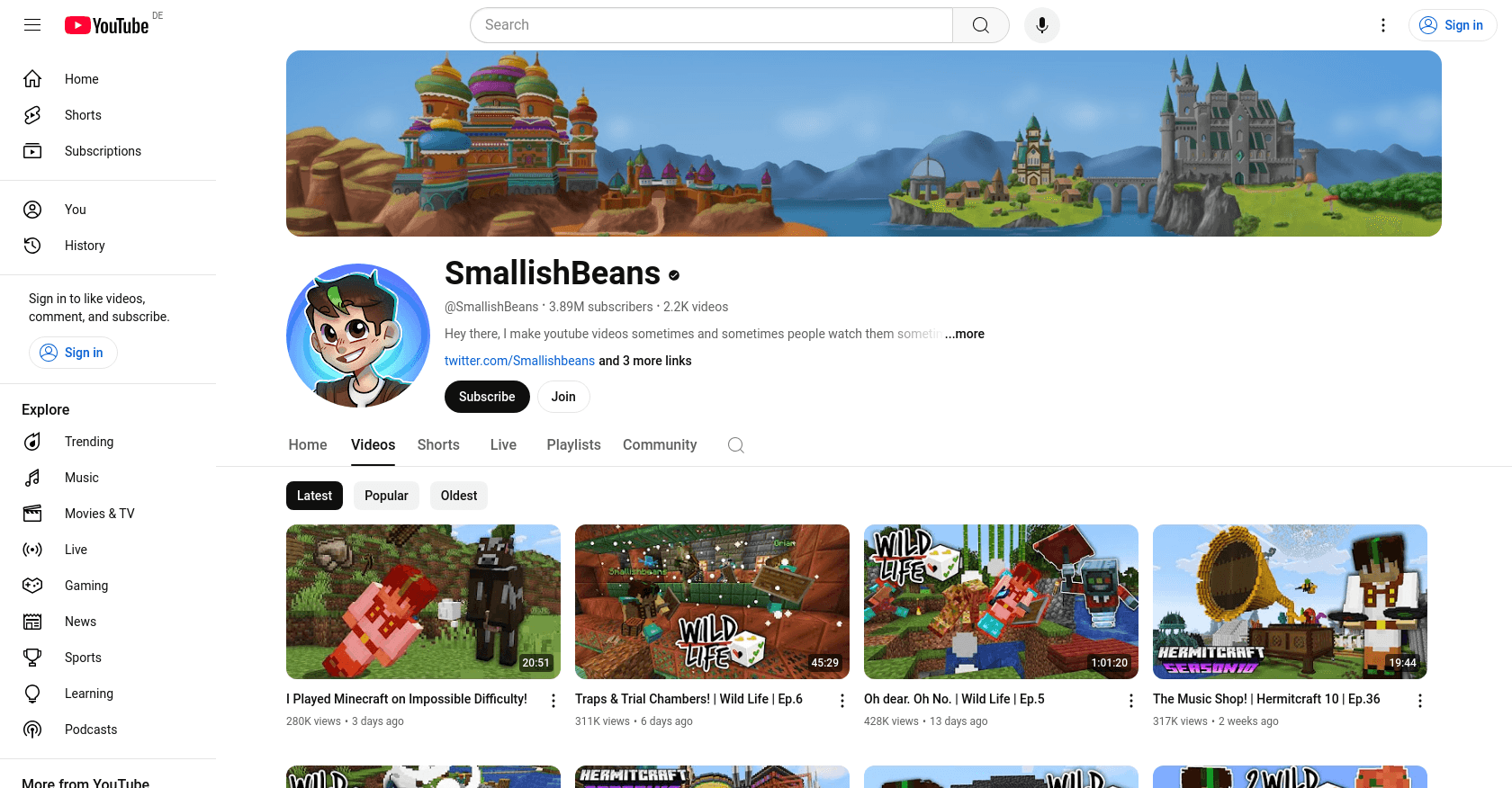
Task: Select the Latest sort chip
Action: pyautogui.click(x=314, y=496)
